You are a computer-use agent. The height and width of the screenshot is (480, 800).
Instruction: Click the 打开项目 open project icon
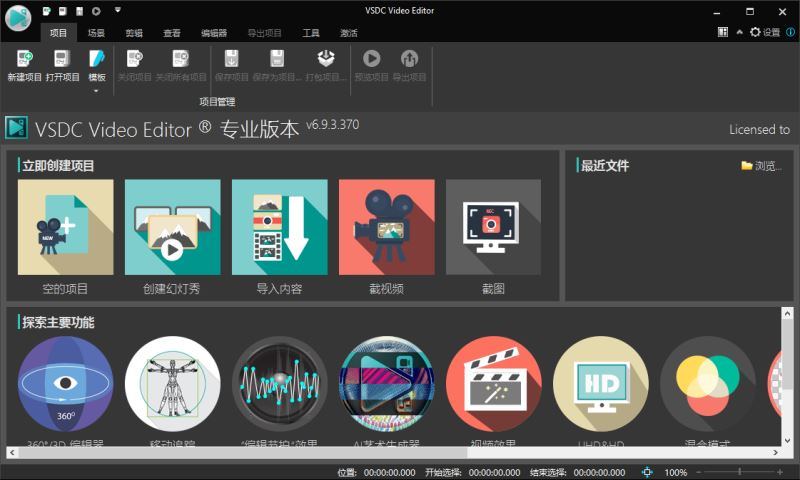[x=62, y=59]
